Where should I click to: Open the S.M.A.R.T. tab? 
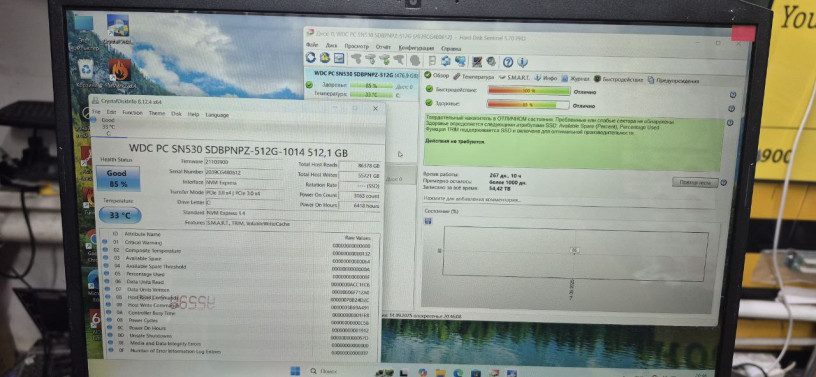(x=514, y=78)
